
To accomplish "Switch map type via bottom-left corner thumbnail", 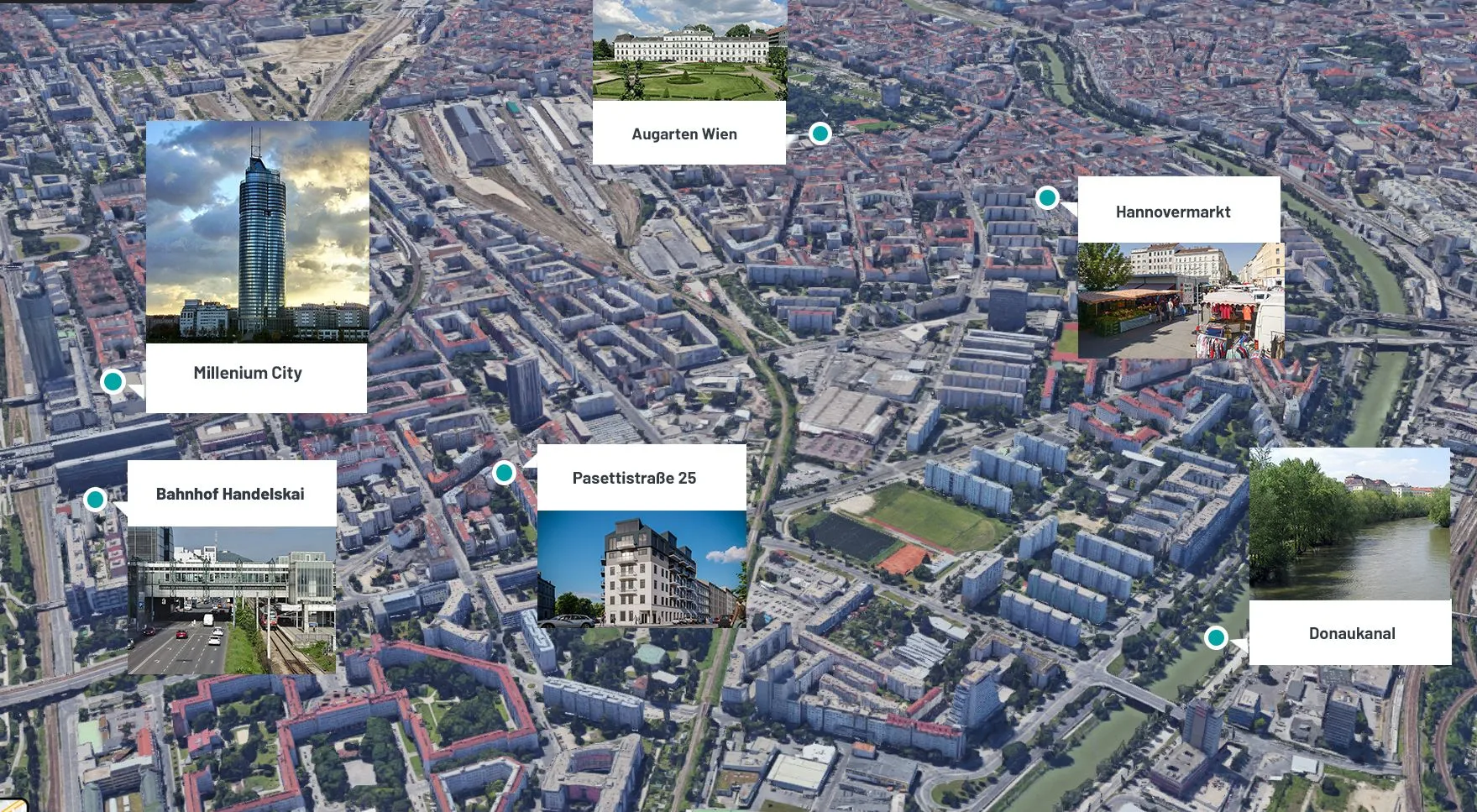I will point(10,804).
